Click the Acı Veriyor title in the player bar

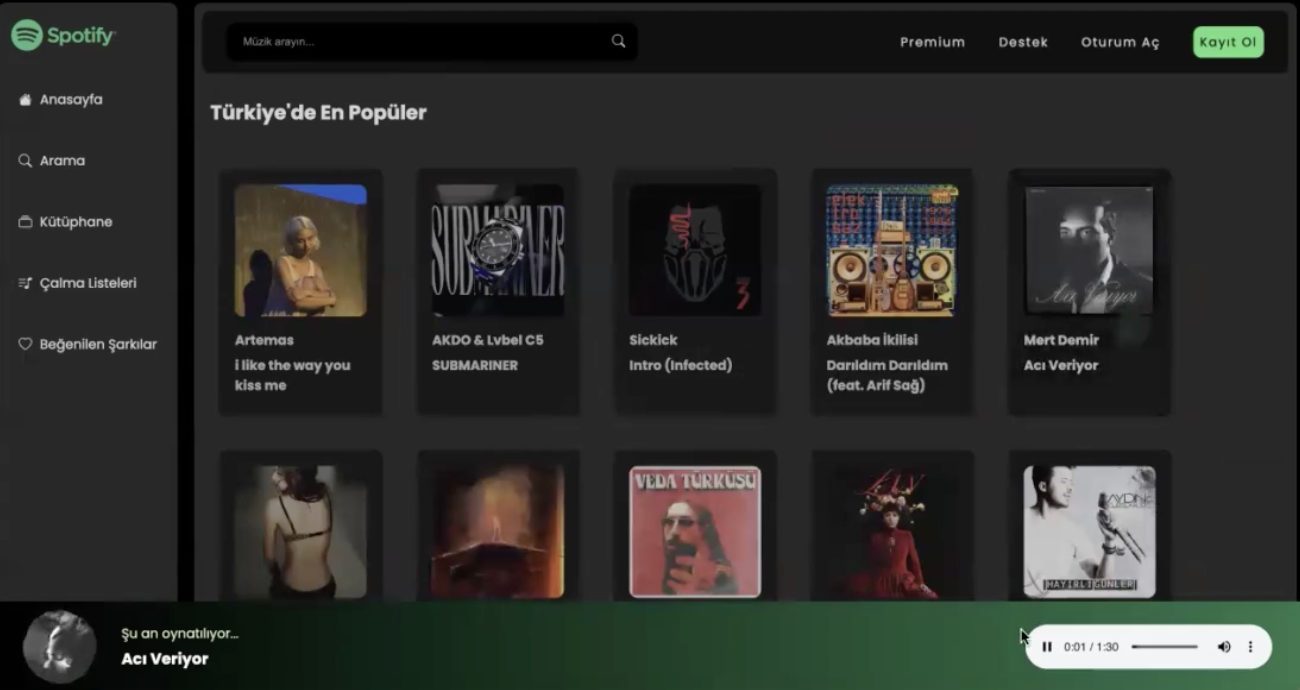pyautogui.click(x=165, y=659)
